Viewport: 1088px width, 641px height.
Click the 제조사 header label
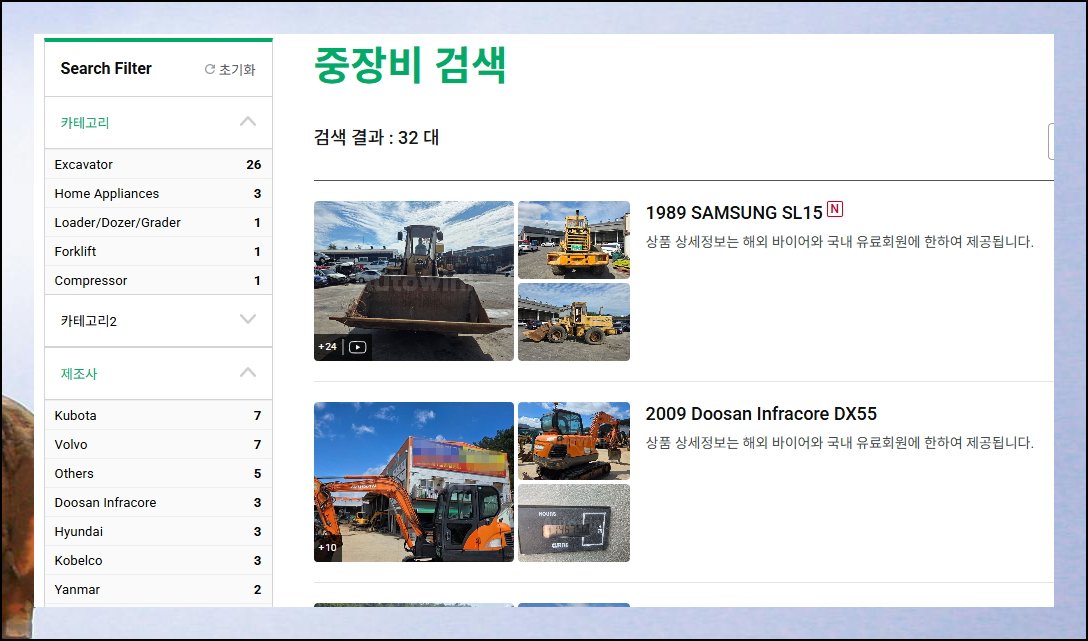point(78,374)
